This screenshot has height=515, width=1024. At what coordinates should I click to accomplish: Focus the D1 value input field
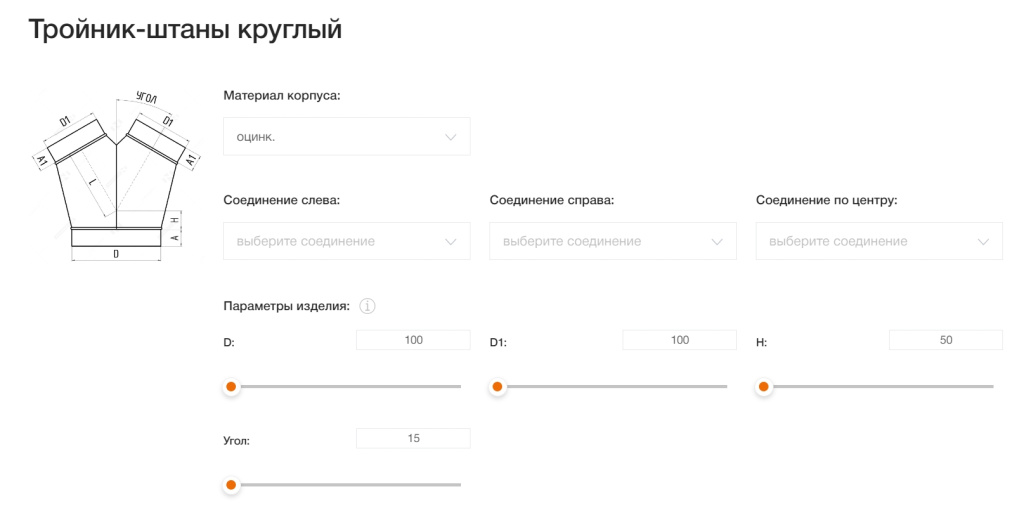point(679,340)
